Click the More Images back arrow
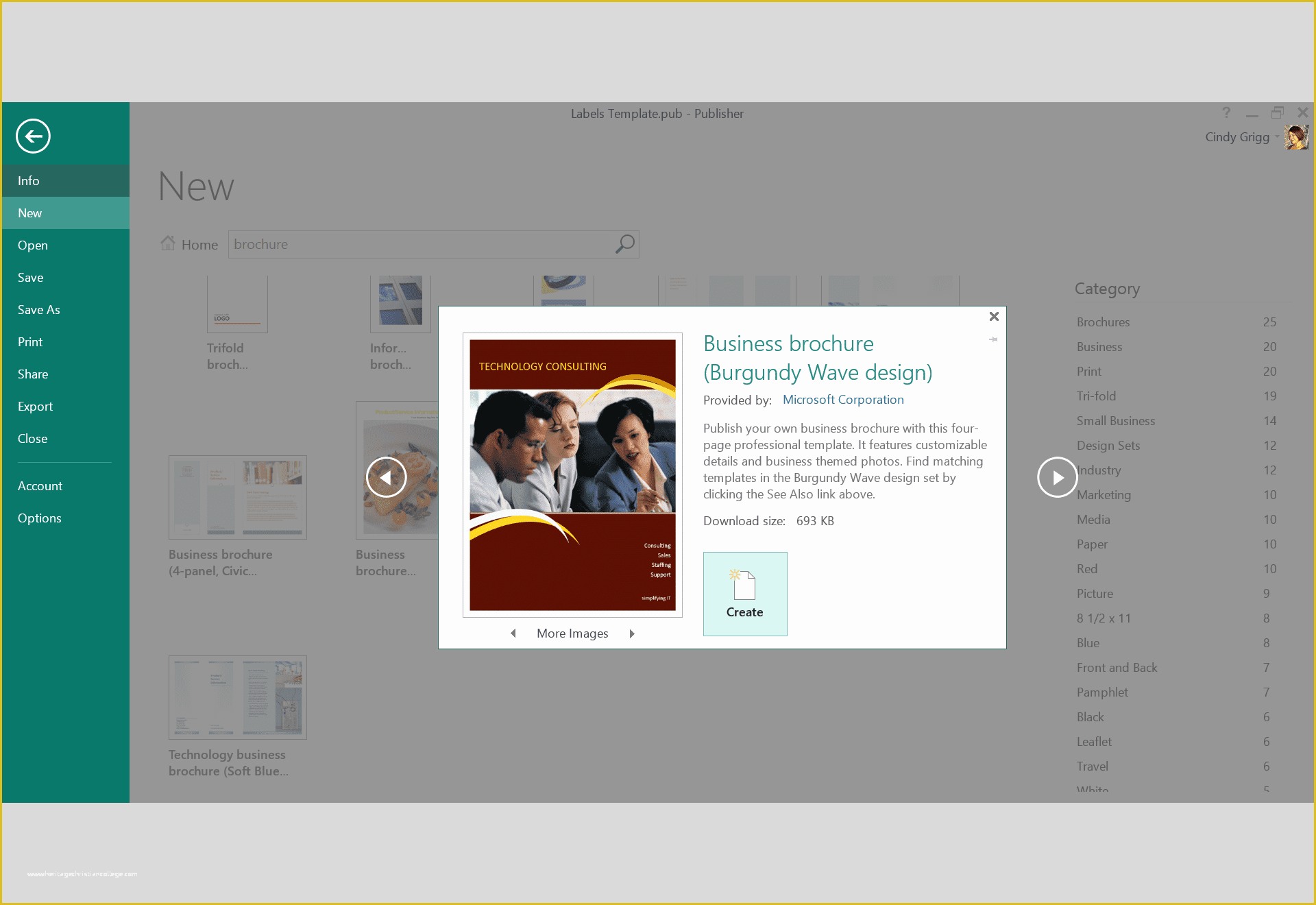This screenshot has width=1316, height=905. (x=511, y=632)
